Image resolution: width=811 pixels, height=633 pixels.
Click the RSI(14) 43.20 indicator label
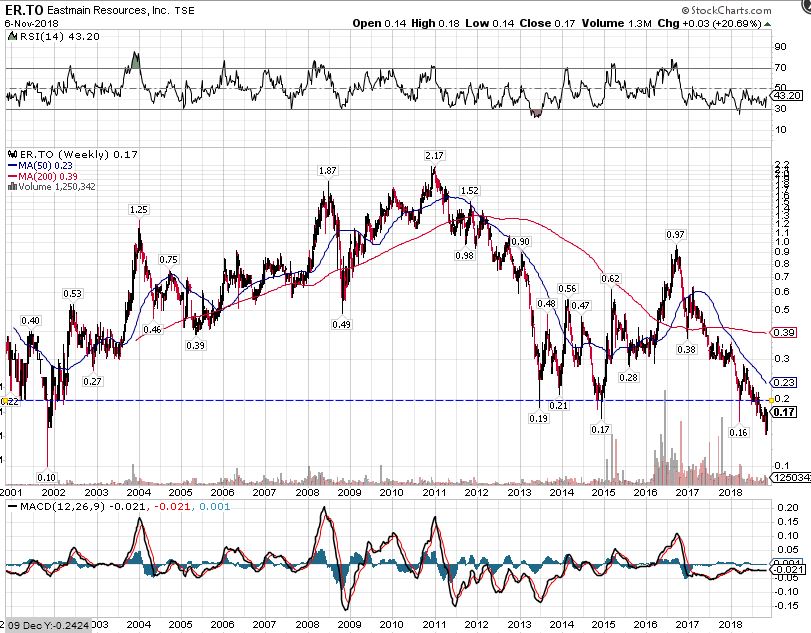tap(58, 36)
